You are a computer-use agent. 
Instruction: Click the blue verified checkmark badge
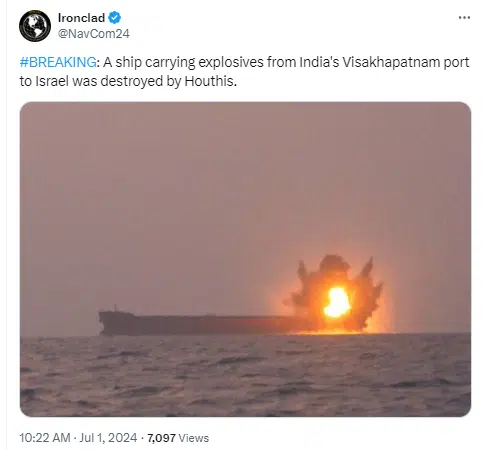115,18
